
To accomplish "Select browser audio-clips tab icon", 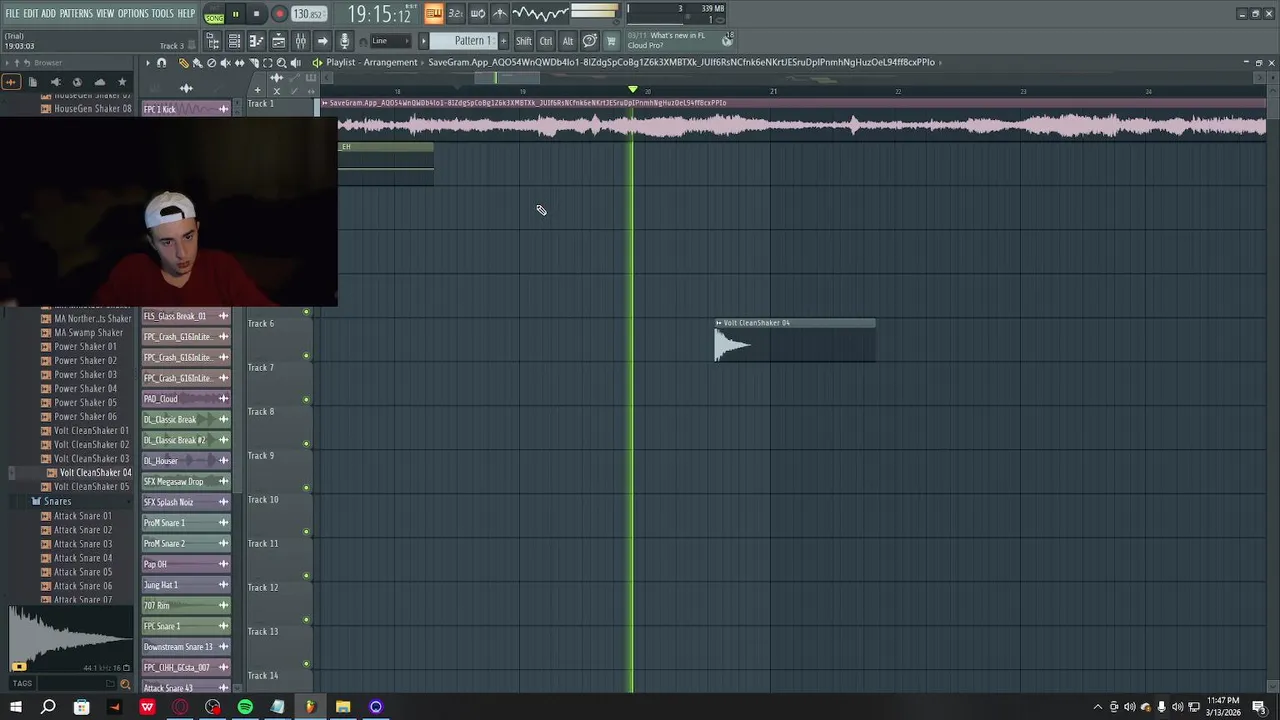I will pyautogui.click(x=11, y=82).
